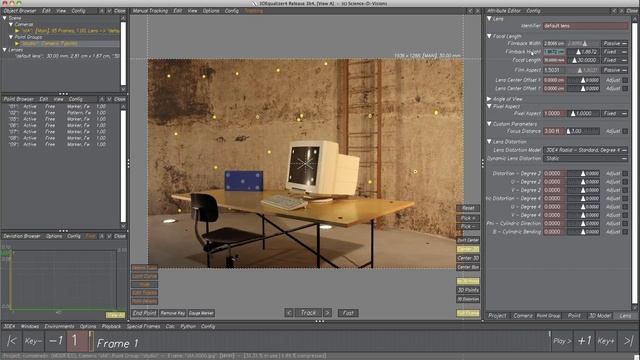This screenshot has height=360, width=640.
Task: Go to previous keyframe with Key-
Action: pyautogui.click(x=33, y=341)
